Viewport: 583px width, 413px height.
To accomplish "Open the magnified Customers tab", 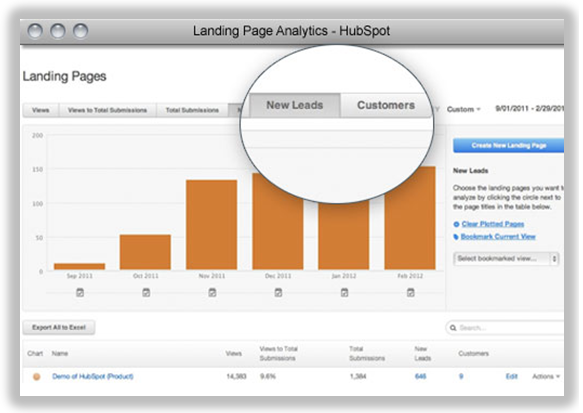I will point(386,105).
